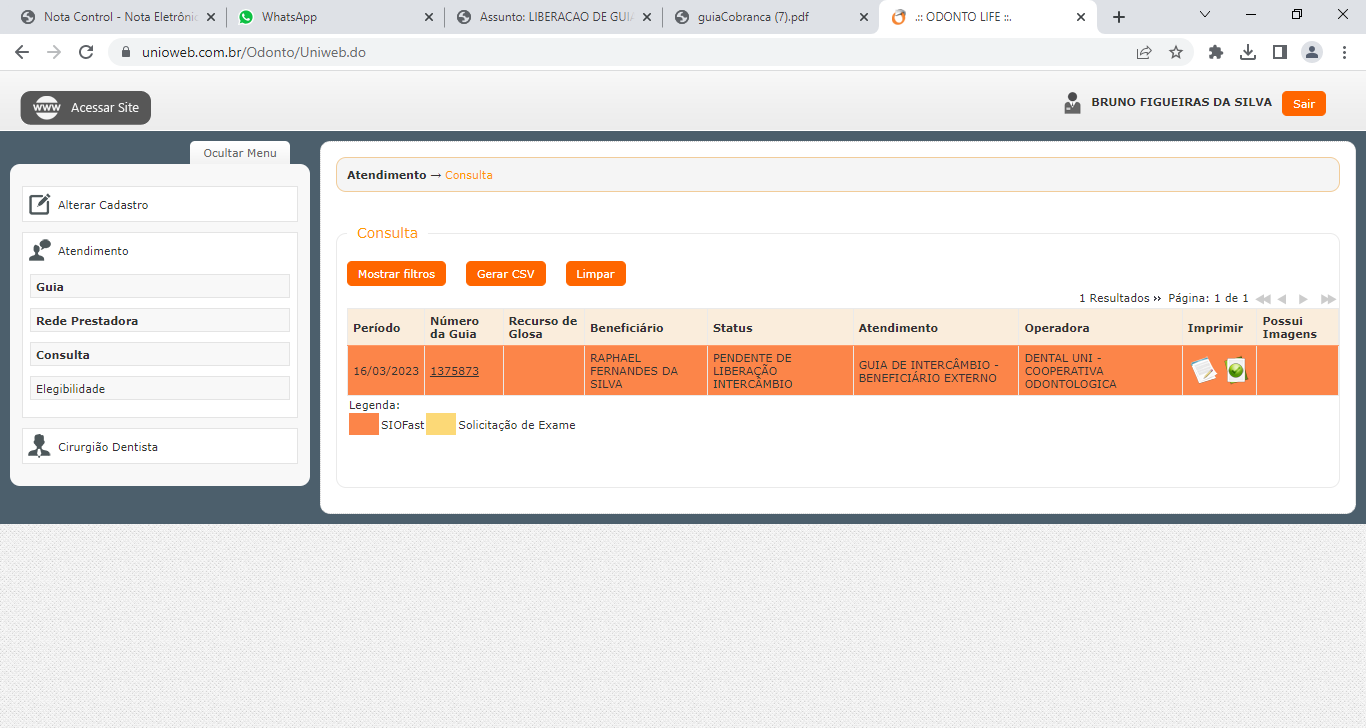Open the Chrome side panel
1366x728 pixels.
click(1280, 52)
